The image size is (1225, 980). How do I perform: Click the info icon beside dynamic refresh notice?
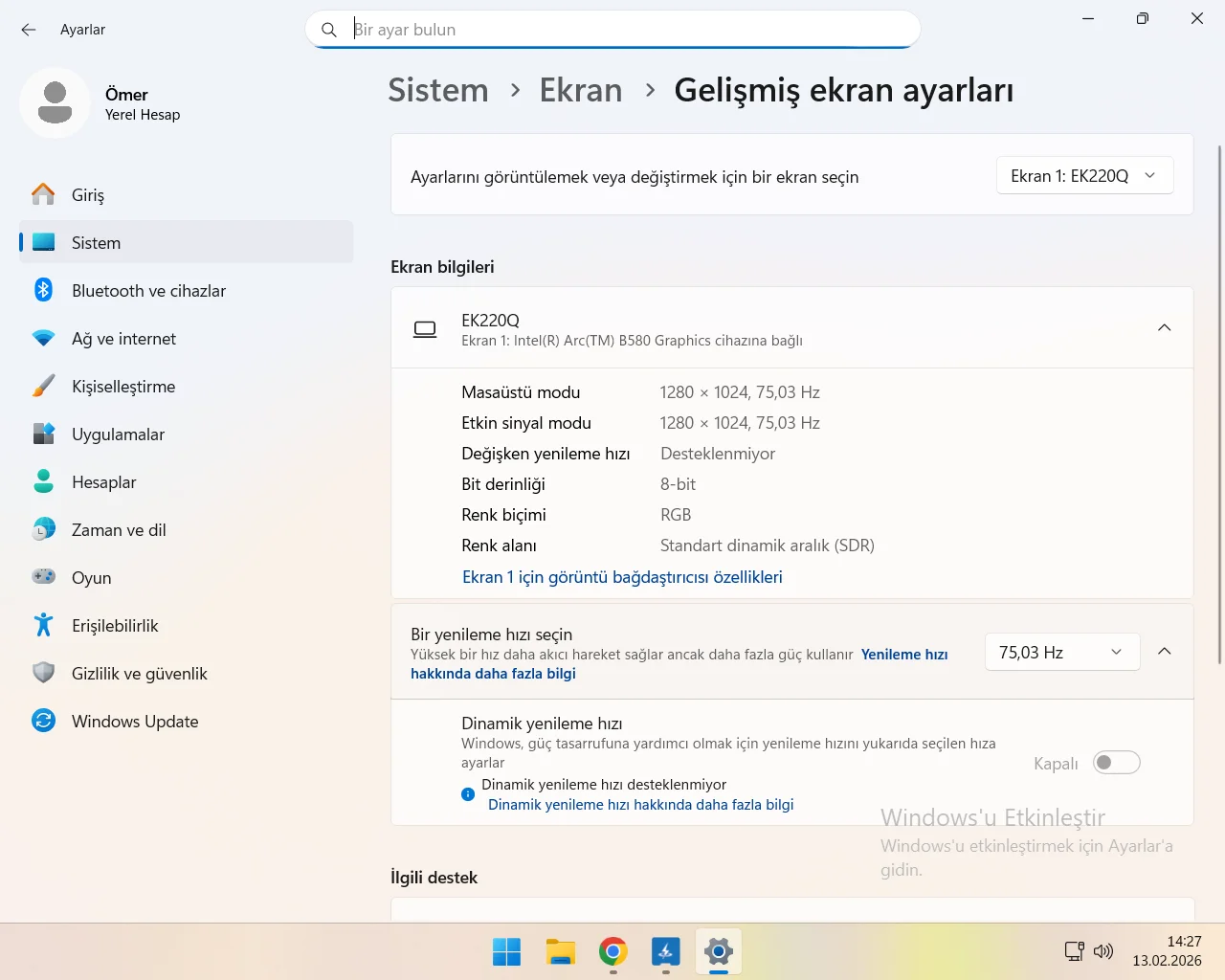pyautogui.click(x=468, y=794)
